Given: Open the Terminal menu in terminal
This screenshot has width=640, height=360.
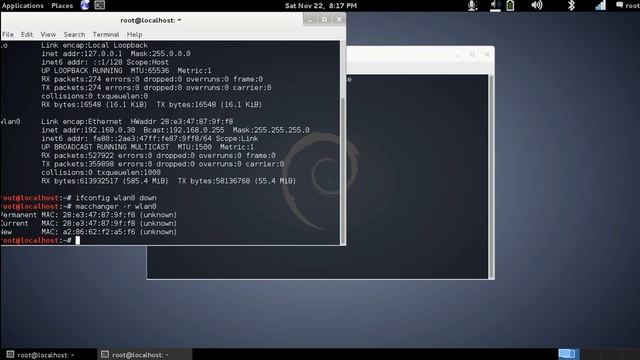Looking at the screenshot, I should [x=106, y=35].
